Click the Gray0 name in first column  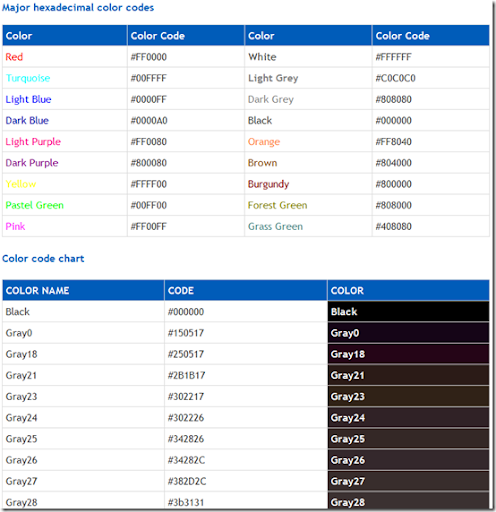coord(19,333)
